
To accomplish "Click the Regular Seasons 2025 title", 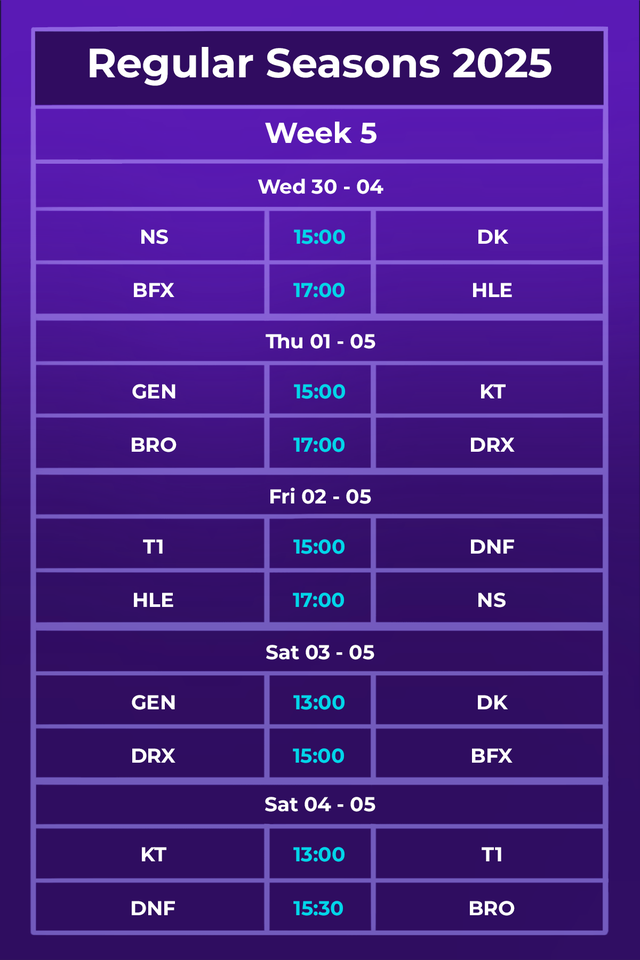I will [320, 64].
